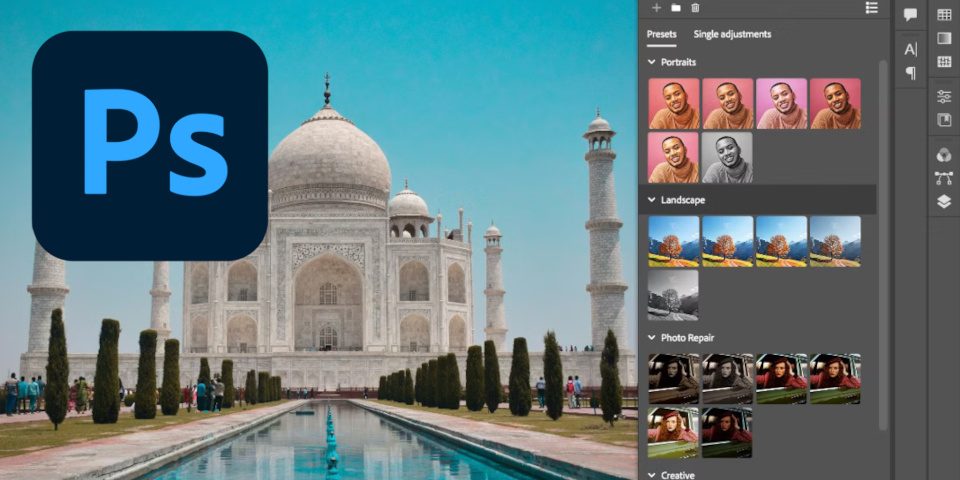Screen dimensions: 960x480
Task: Apply the black and white portrait preset
Action: (727, 158)
